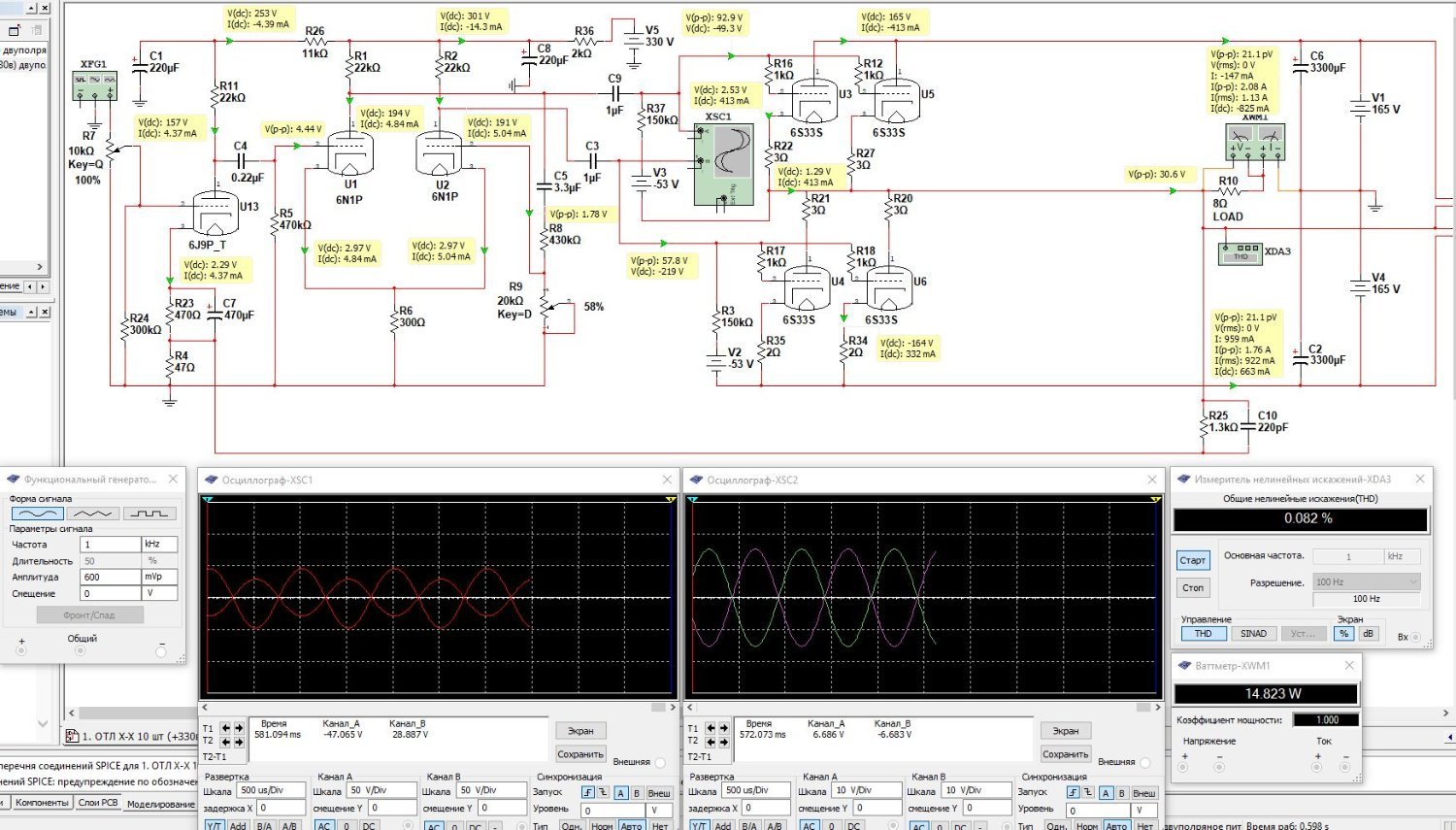Open frequency unit kHz selector in generator
The width and height of the screenshot is (1456, 830).
coord(160,545)
